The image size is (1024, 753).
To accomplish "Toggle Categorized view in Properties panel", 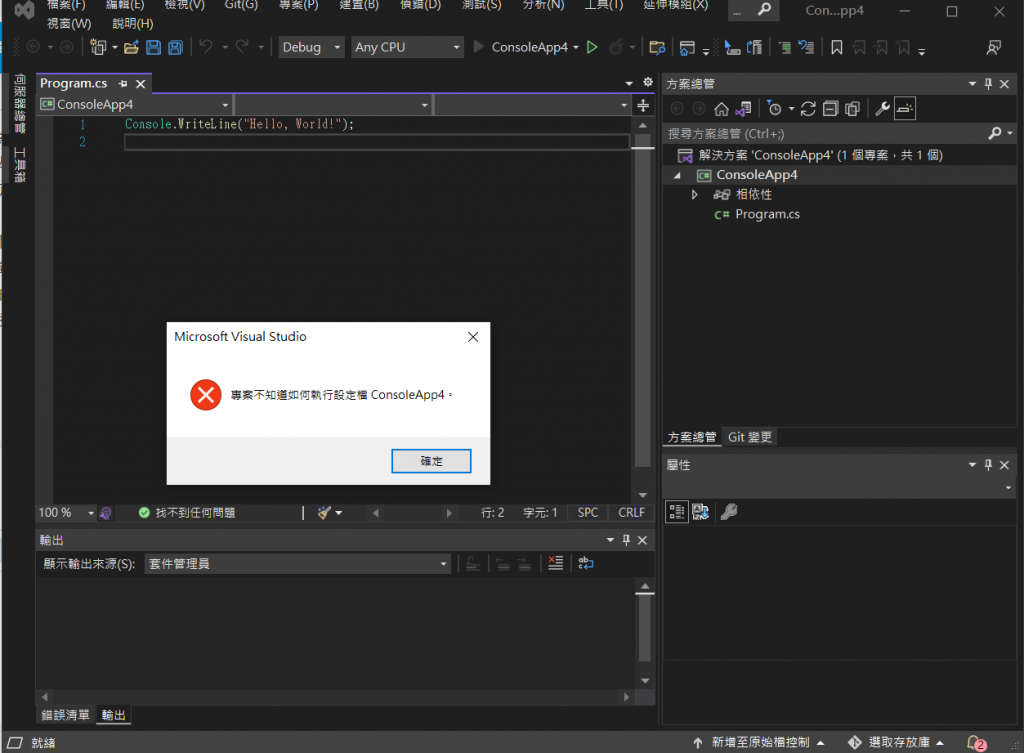I will coord(677,511).
